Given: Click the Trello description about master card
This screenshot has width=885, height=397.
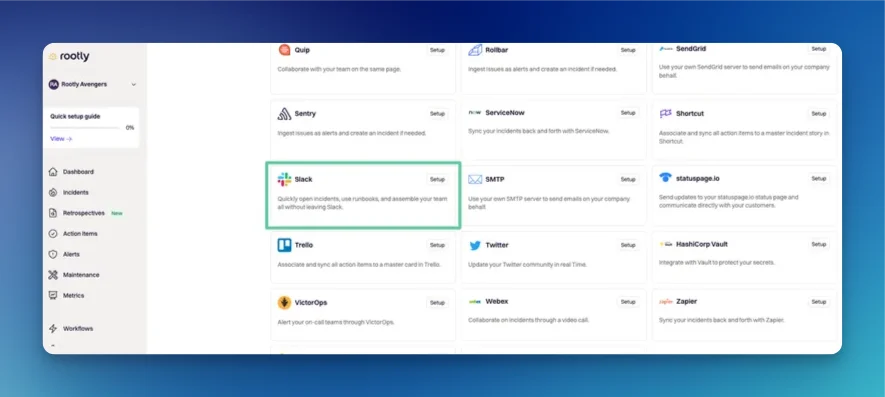Looking at the screenshot, I should point(358,264).
